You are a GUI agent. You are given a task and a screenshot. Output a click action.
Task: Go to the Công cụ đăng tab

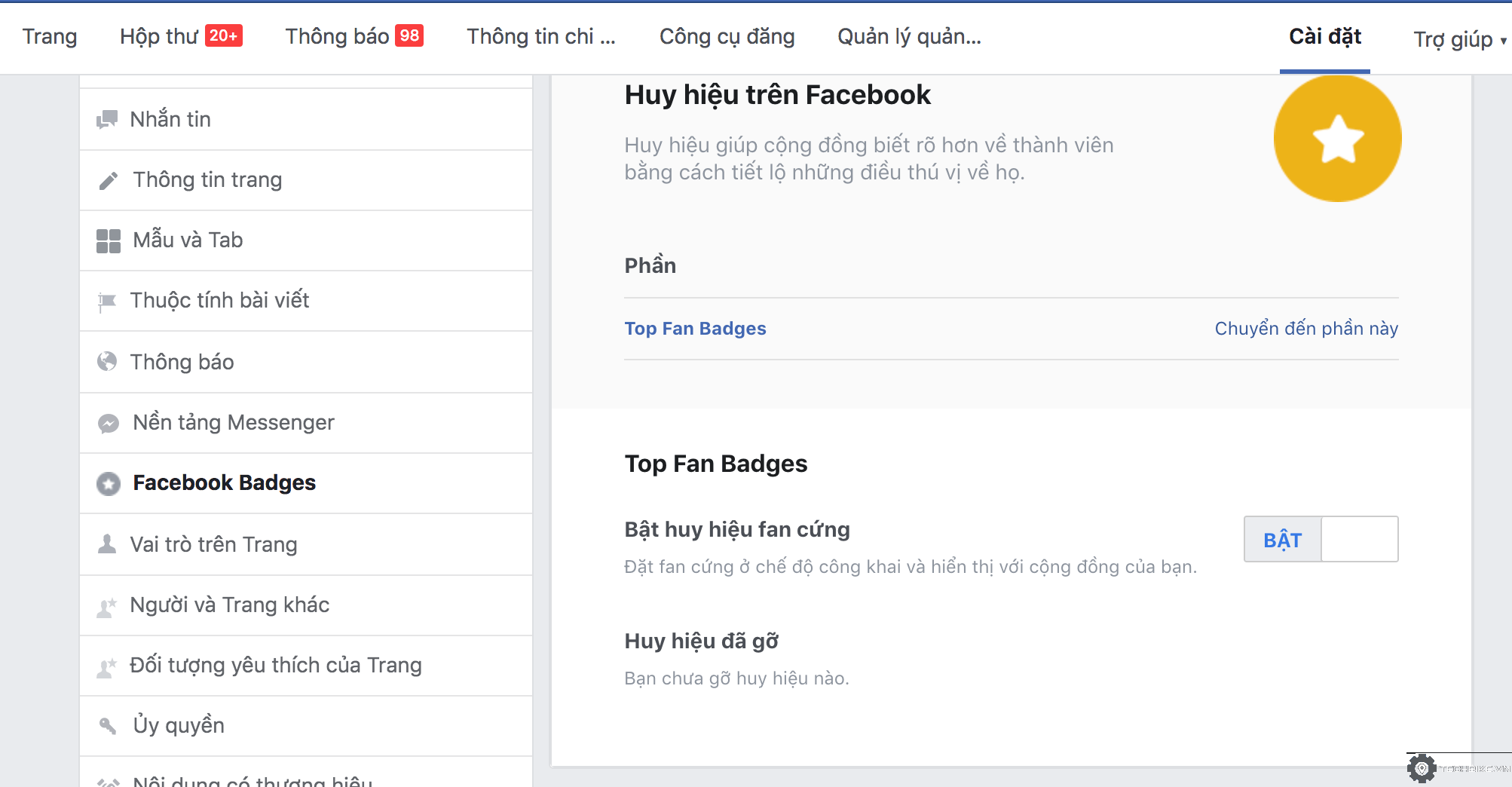[x=727, y=36]
